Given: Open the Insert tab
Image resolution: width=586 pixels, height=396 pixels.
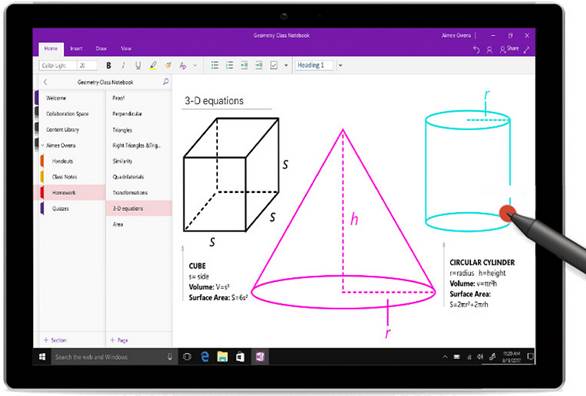Looking at the screenshot, I should pyautogui.click(x=76, y=49).
